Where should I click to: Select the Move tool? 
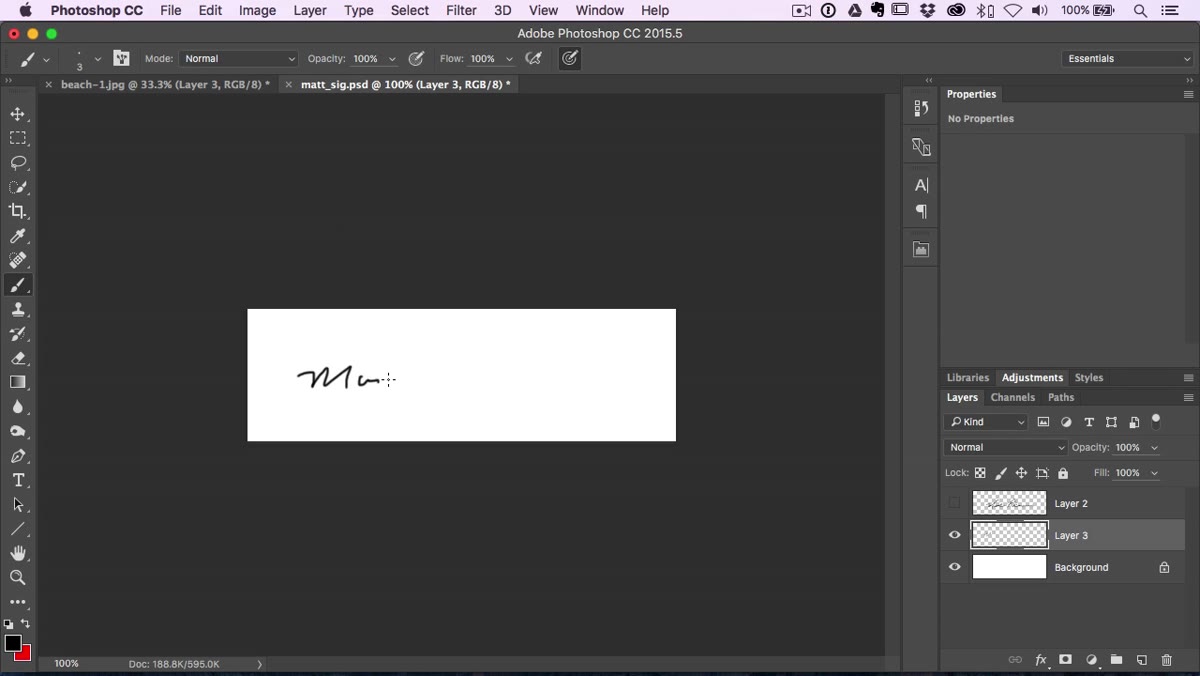pyautogui.click(x=18, y=114)
